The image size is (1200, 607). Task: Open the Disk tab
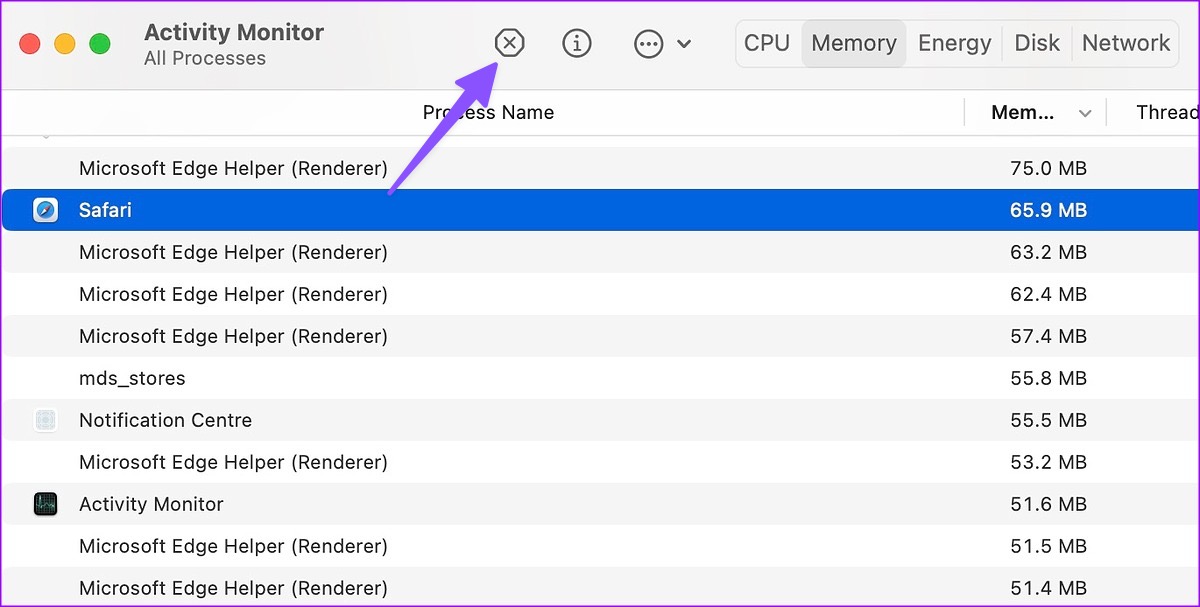coord(1037,43)
